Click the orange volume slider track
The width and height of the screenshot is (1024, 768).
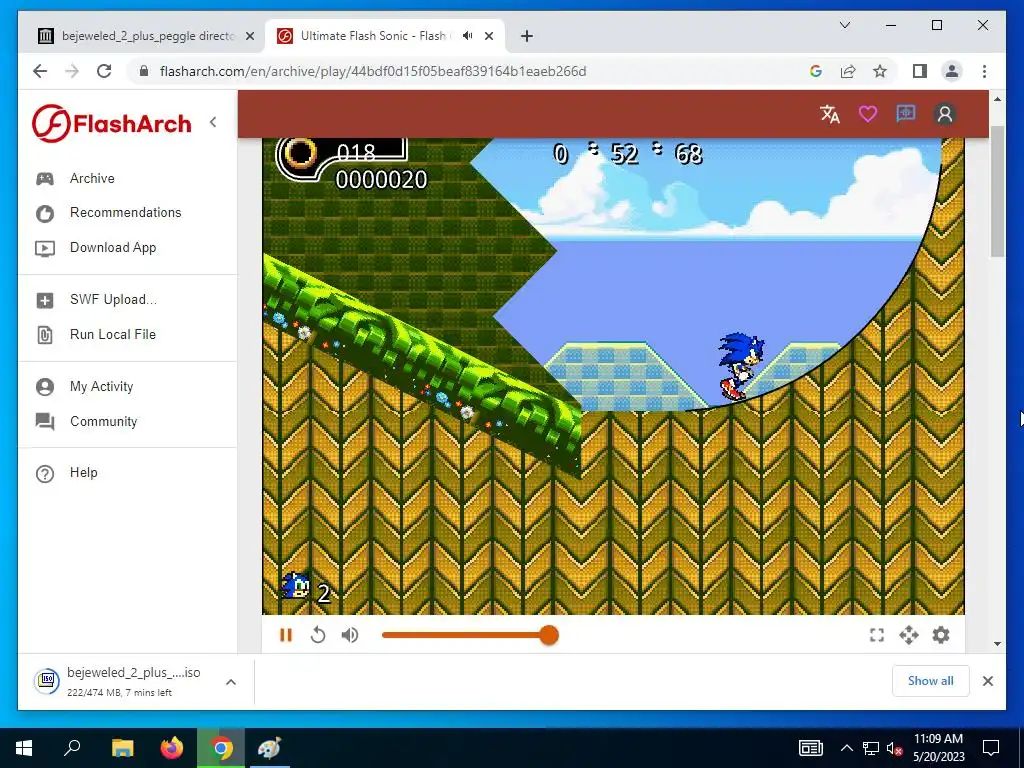point(465,635)
